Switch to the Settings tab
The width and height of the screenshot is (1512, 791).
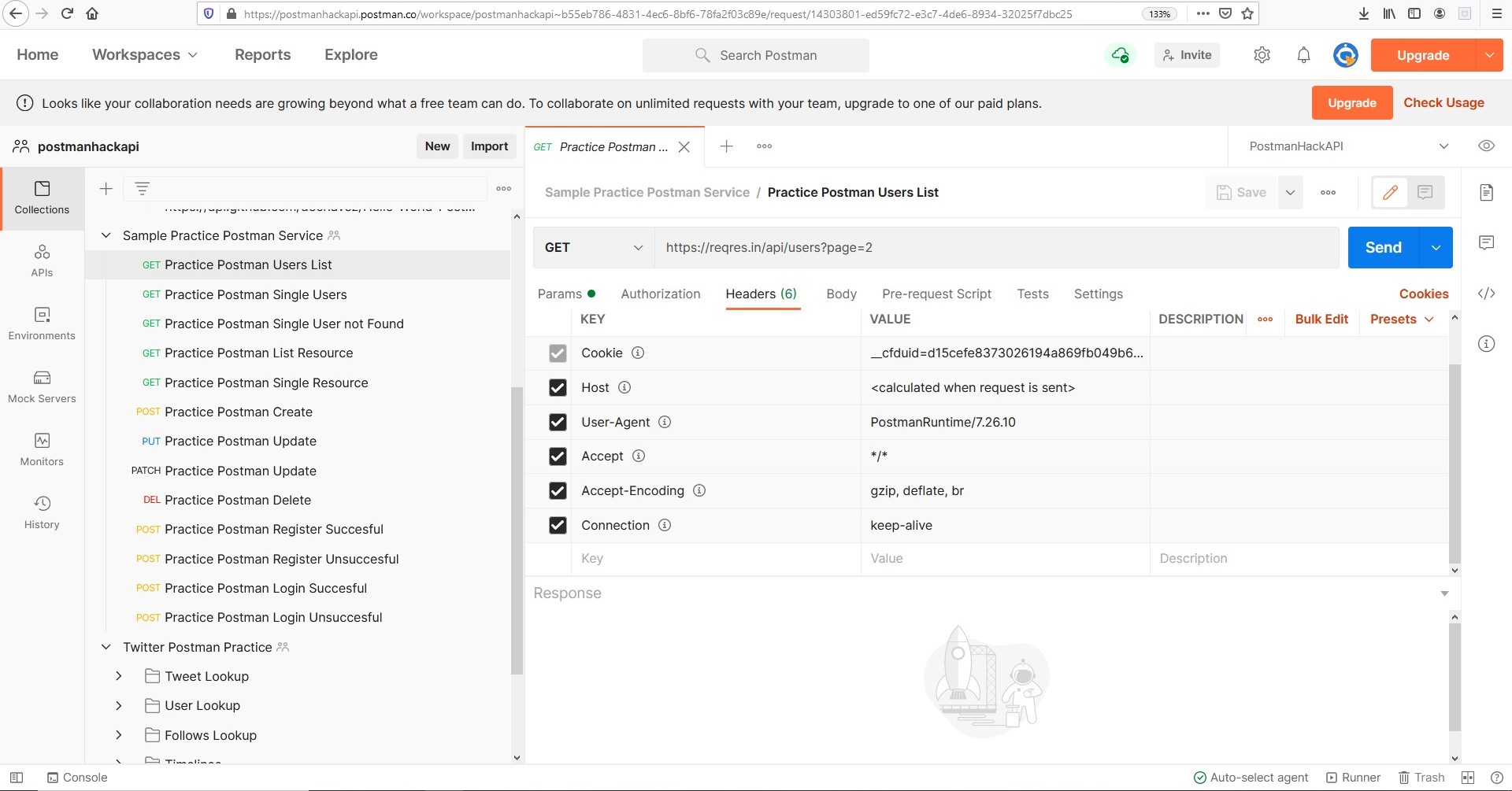point(1099,294)
